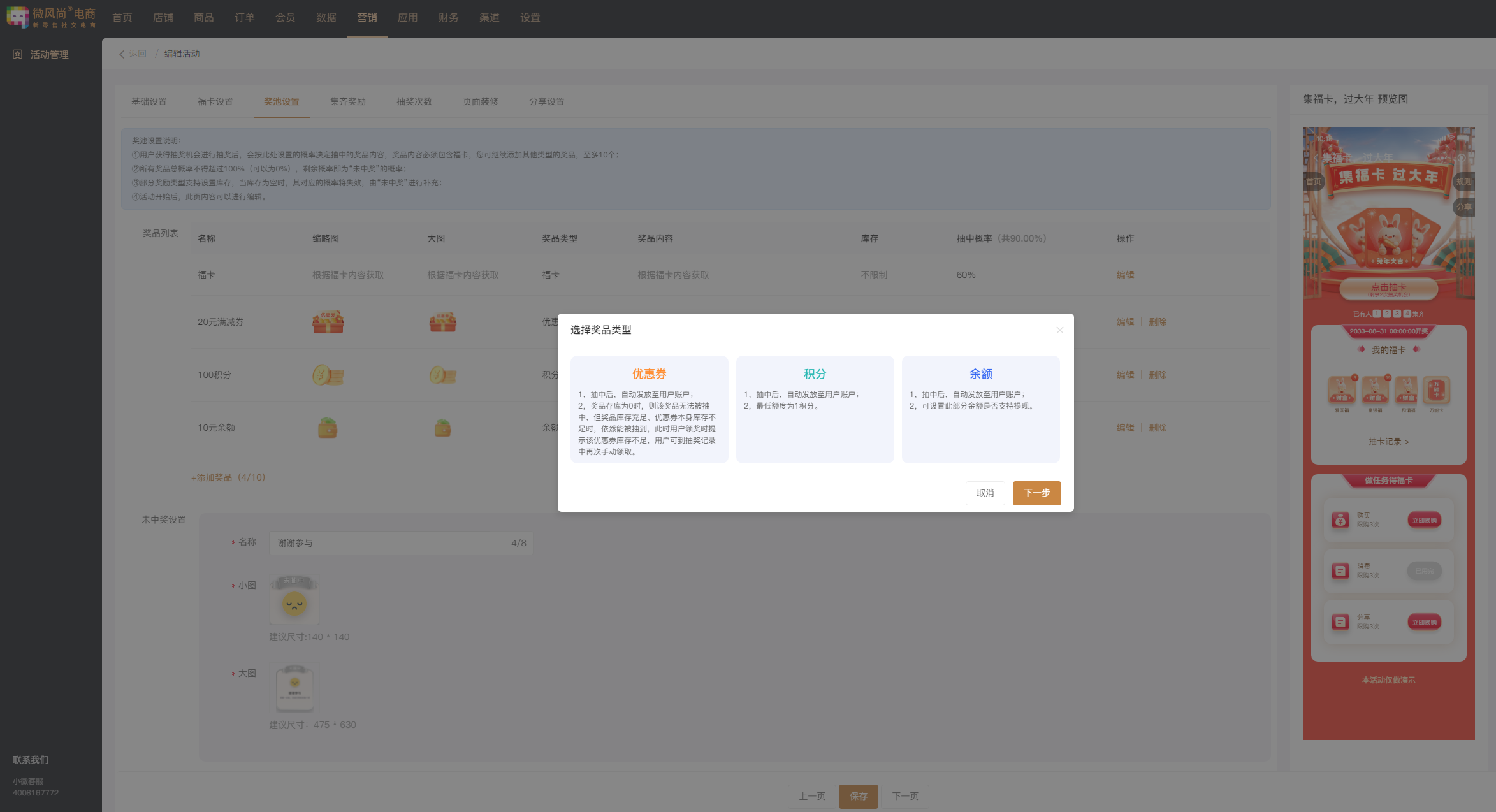
Task: Pick the 余额 prize type card
Action: click(x=980, y=409)
